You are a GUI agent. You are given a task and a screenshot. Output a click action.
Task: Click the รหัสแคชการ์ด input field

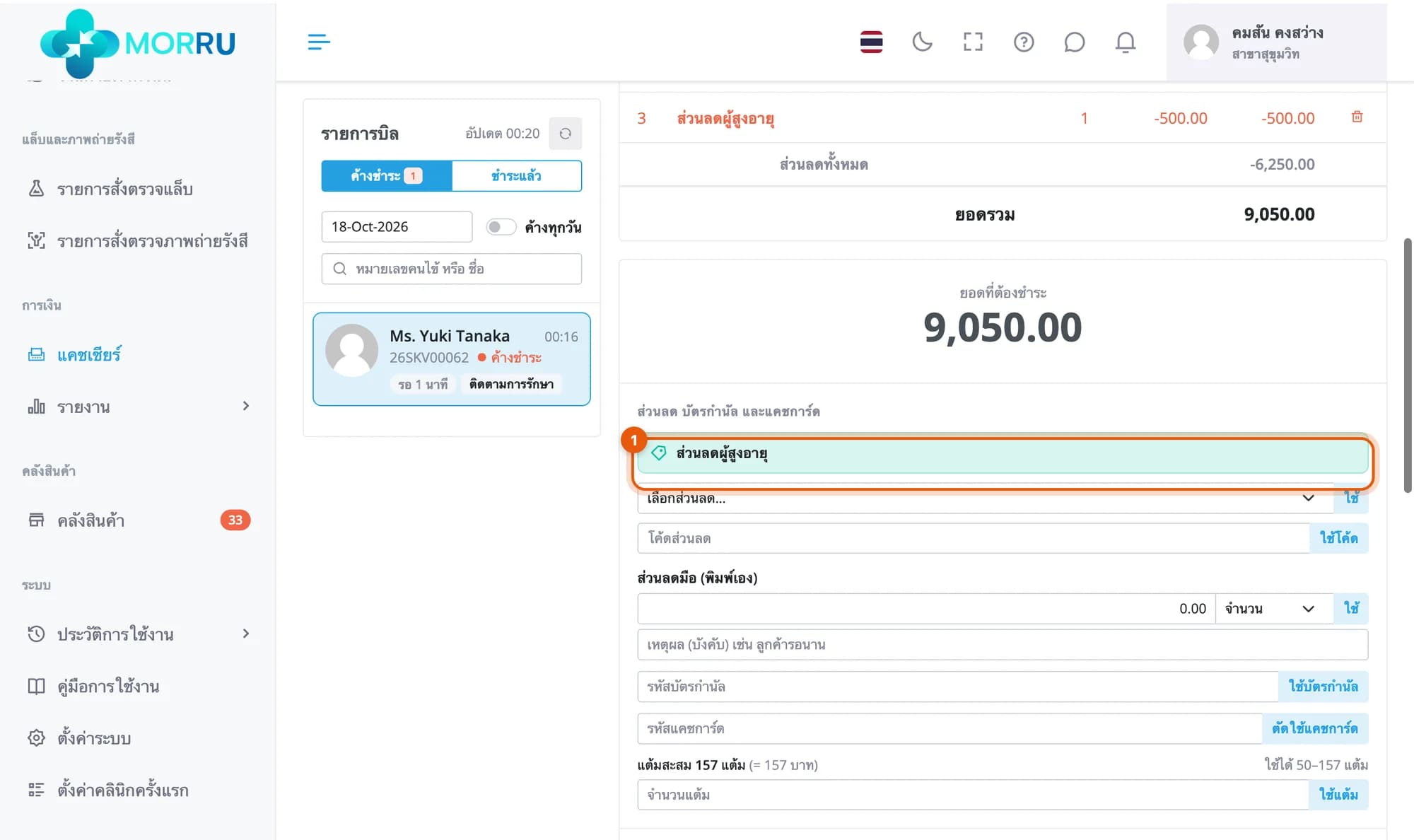[950, 728]
